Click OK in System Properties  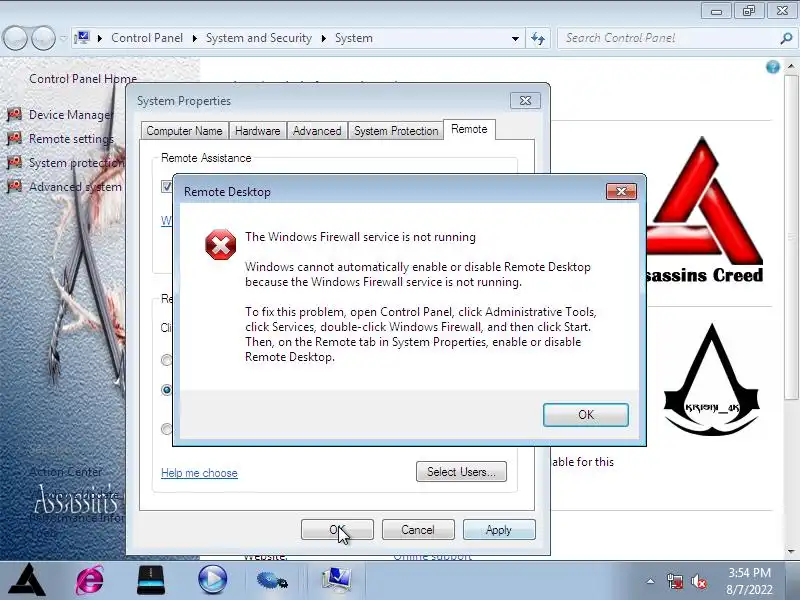(x=337, y=530)
